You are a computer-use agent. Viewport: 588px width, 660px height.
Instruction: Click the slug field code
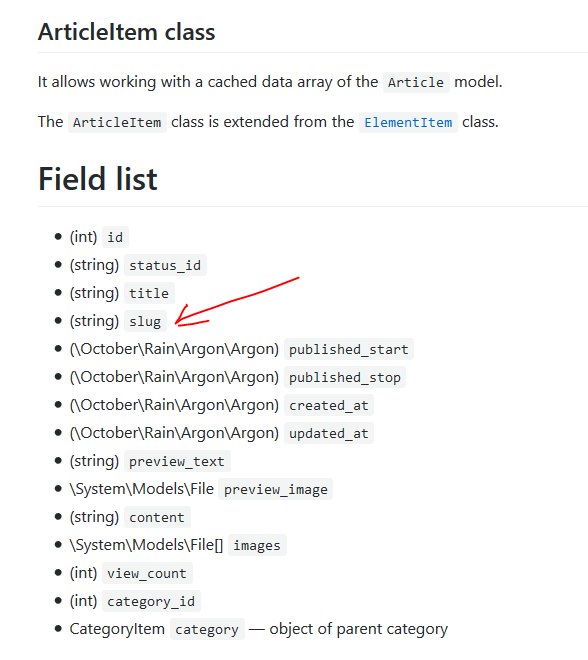click(145, 322)
